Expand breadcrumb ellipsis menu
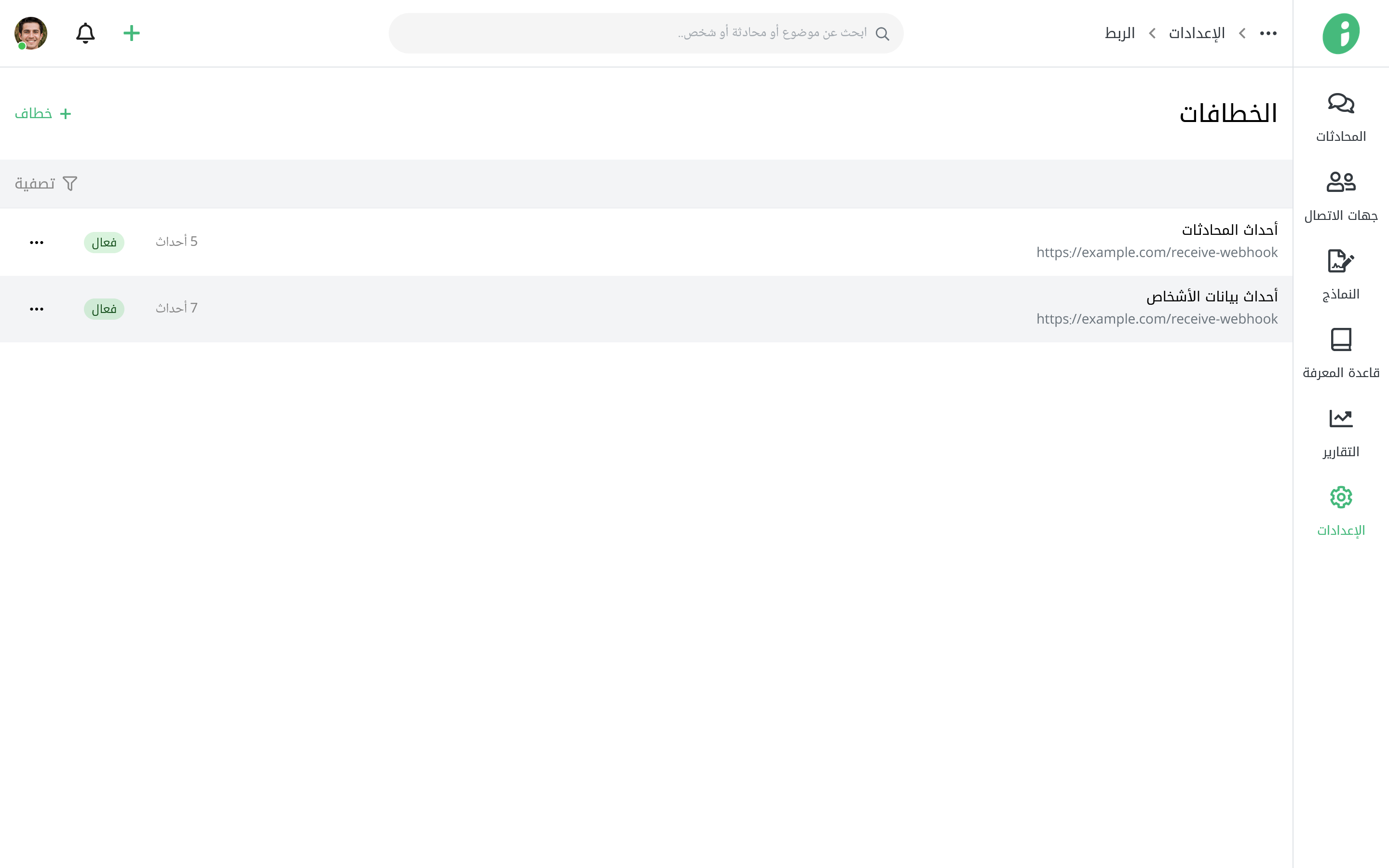Screen dimensions: 1389x868 [1268, 33]
